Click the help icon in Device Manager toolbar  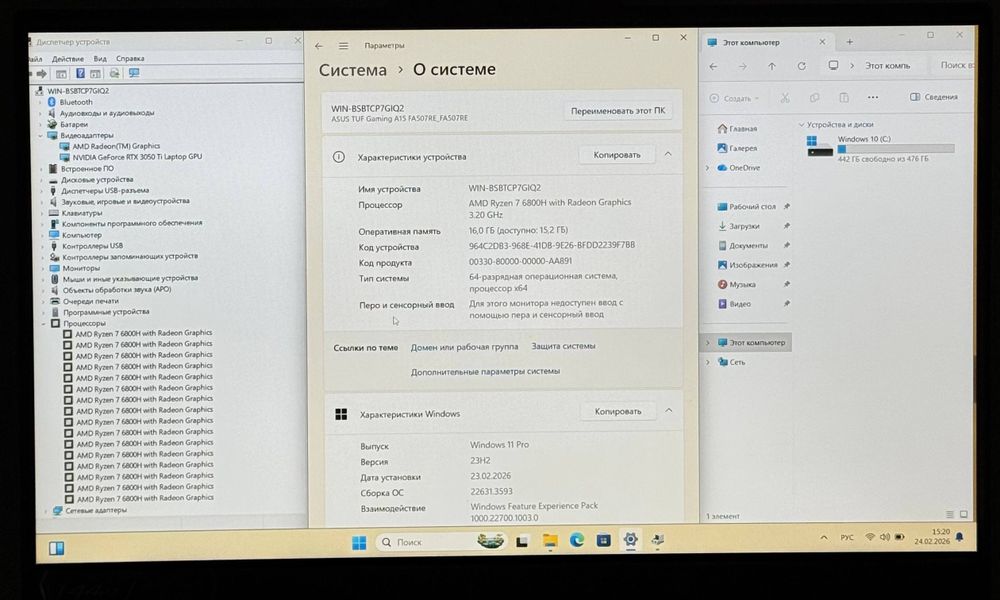[80, 73]
